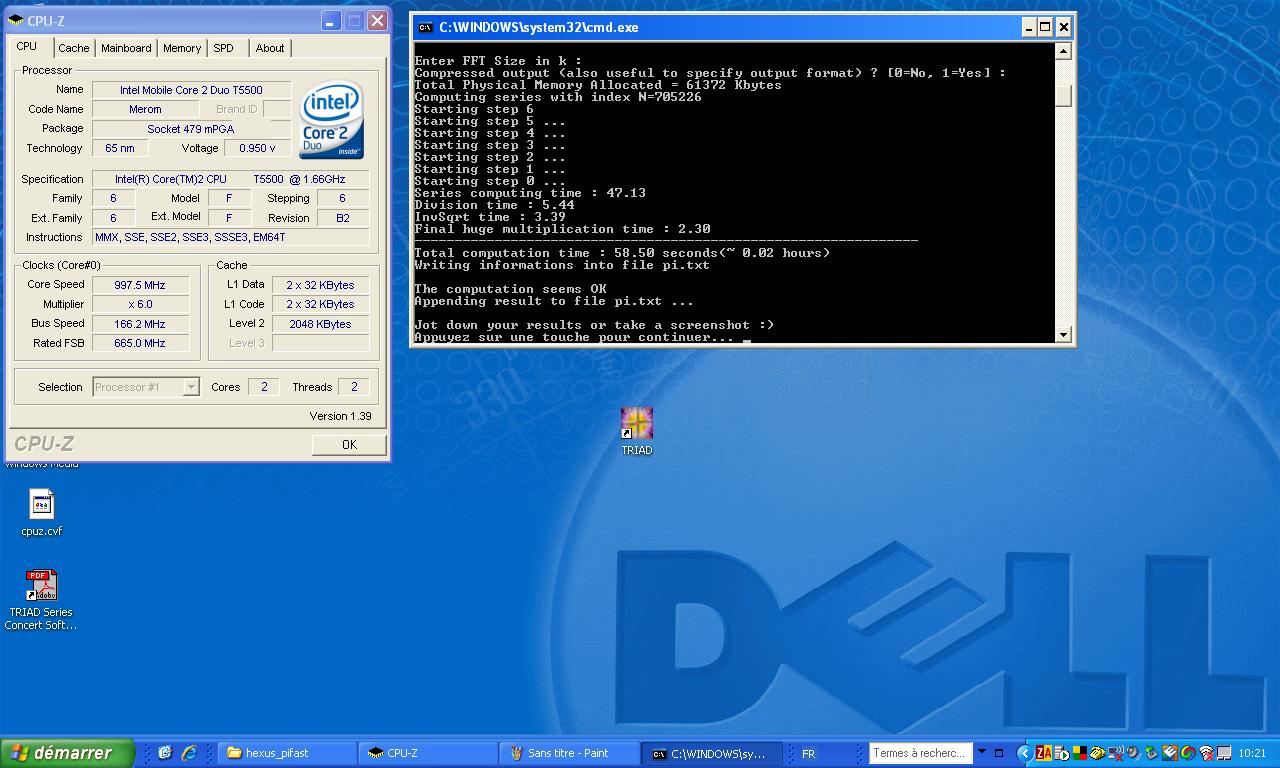Click the OK button in CPU-Z

349,444
